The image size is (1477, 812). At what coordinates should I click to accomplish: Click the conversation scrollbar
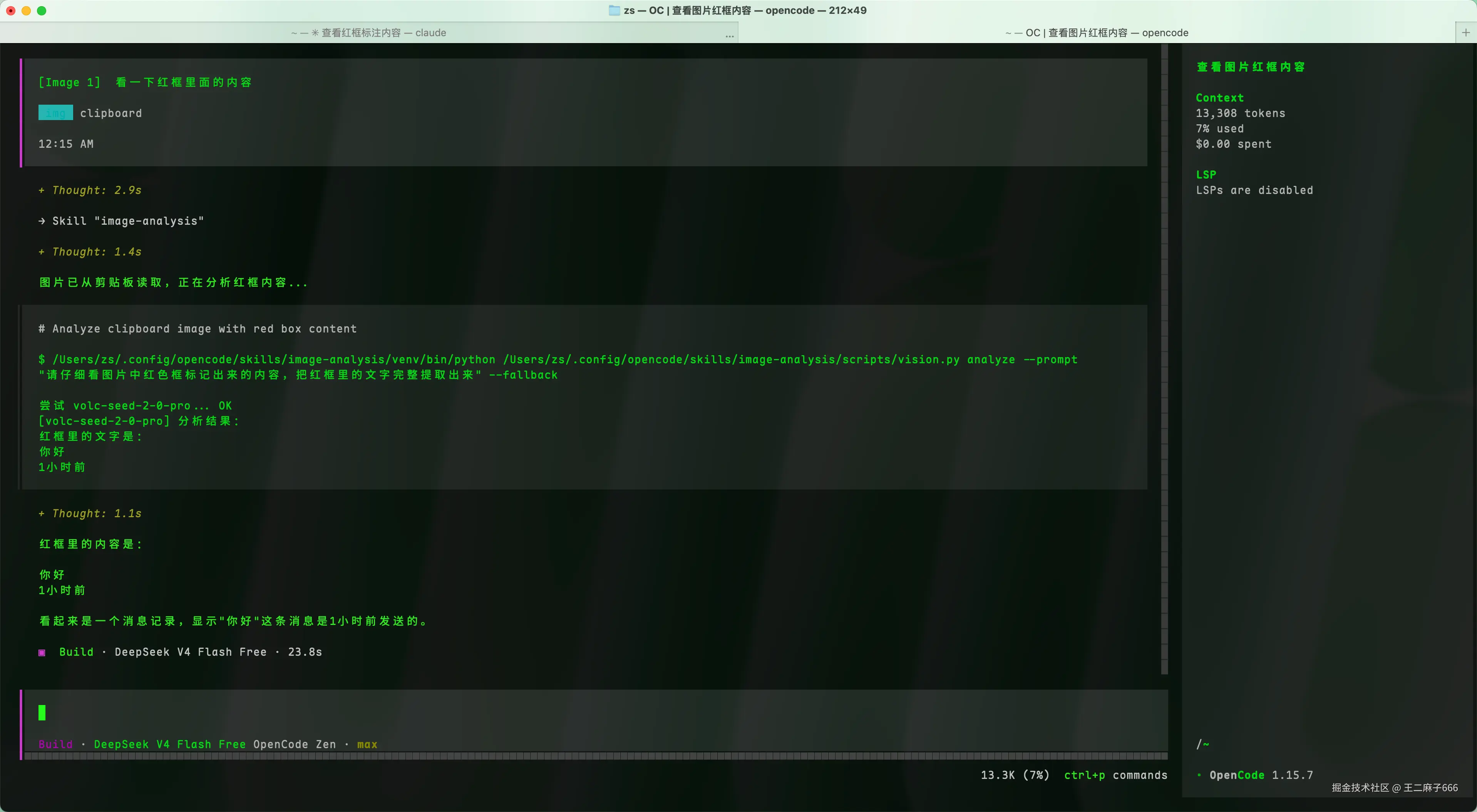(x=1164, y=359)
